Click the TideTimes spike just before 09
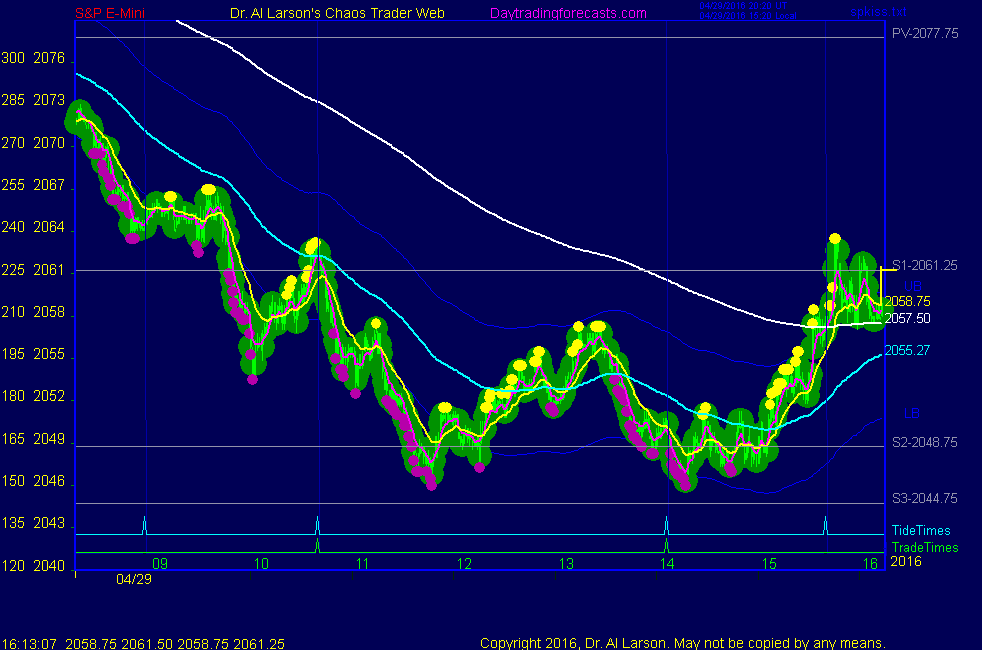This screenshot has height=650, width=982. [145, 525]
